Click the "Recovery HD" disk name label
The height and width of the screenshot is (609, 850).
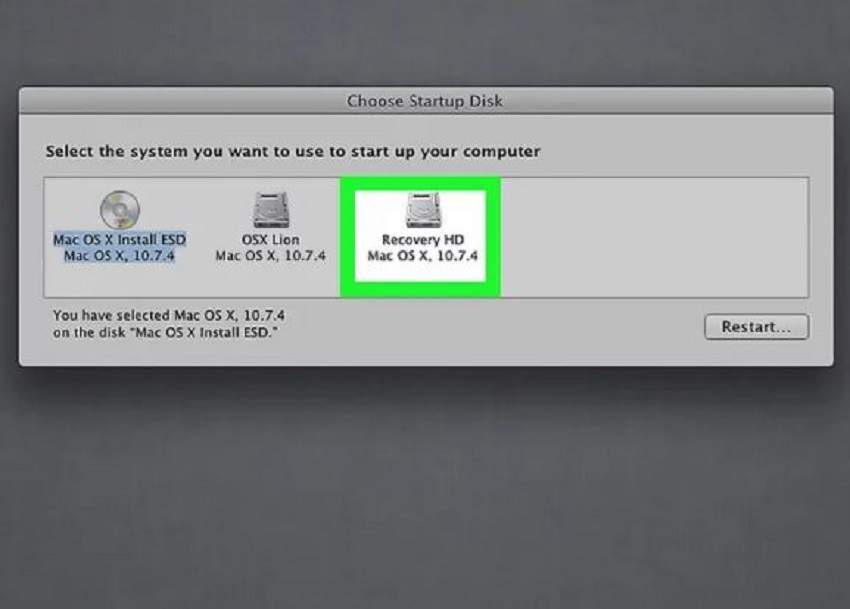[x=423, y=240]
